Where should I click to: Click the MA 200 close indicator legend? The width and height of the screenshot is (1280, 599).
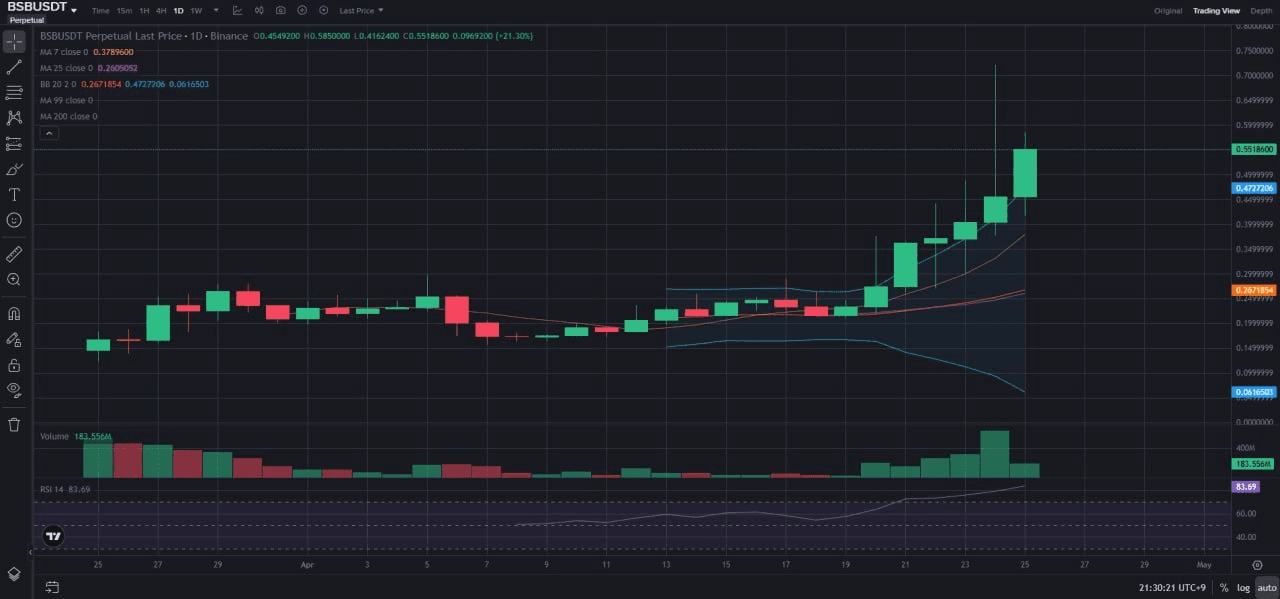[x=68, y=116]
